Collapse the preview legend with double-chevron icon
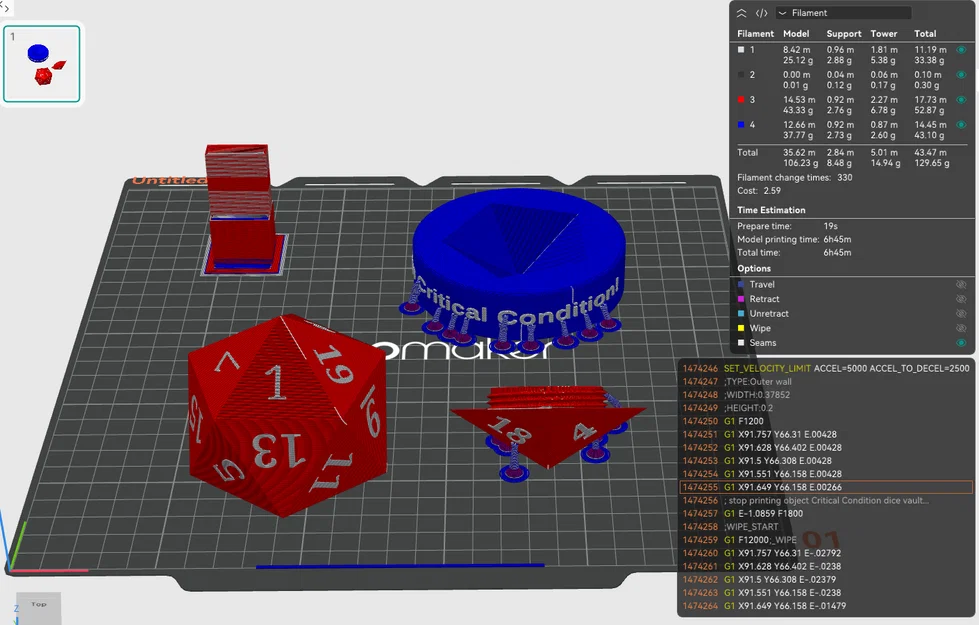 tap(741, 13)
